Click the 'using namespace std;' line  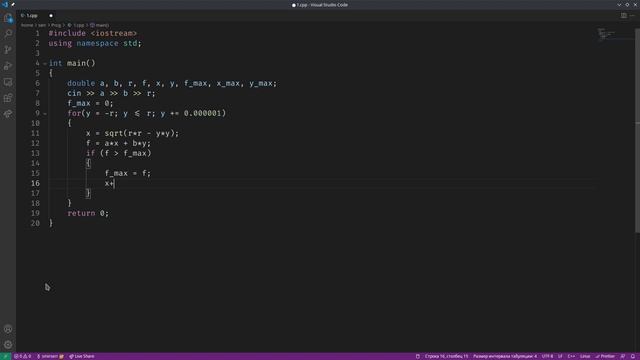(x=95, y=43)
